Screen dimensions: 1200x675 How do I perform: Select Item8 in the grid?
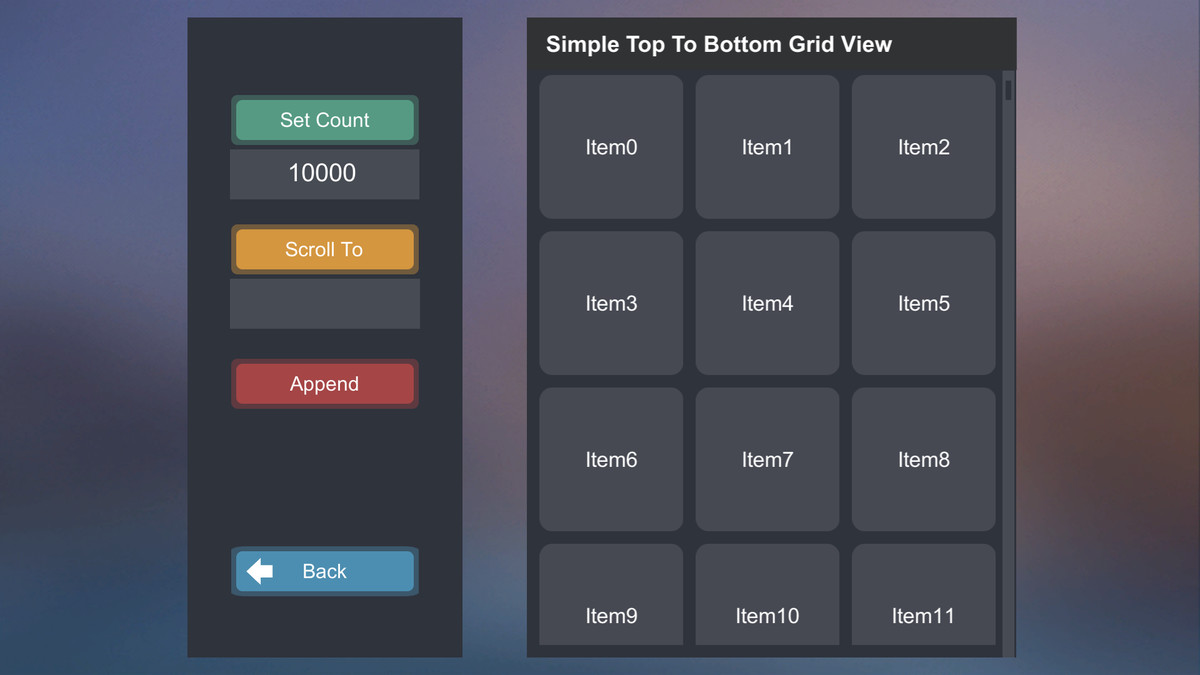tap(923, 459)
